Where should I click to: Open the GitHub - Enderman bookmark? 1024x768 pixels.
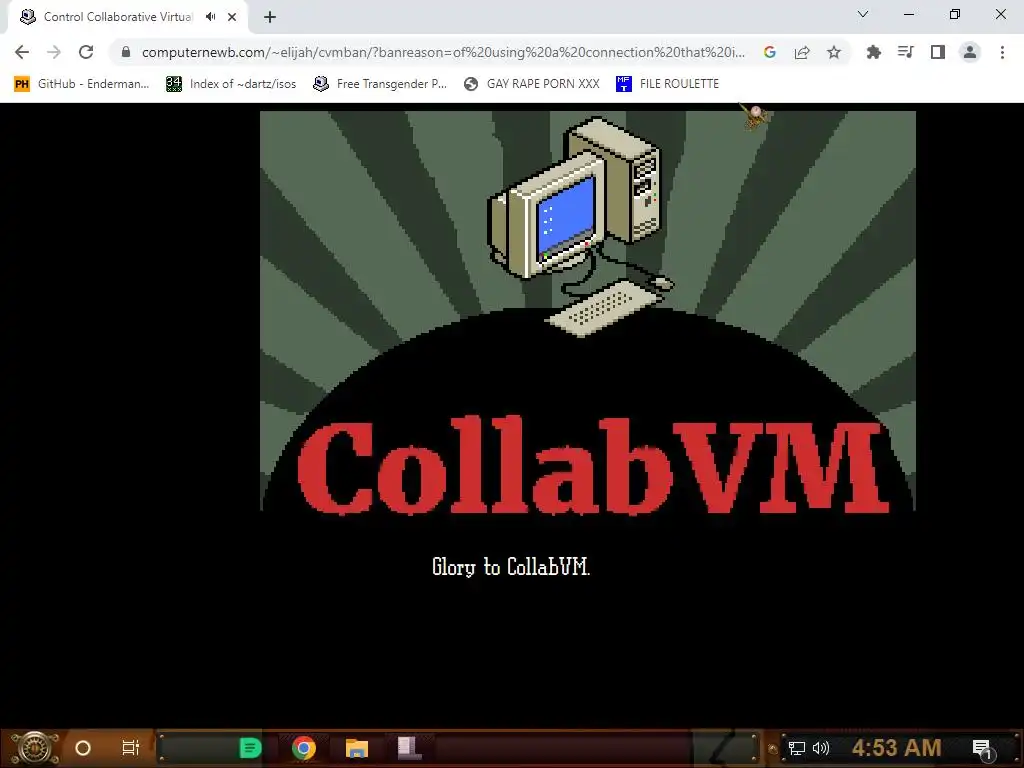[82, 84]
